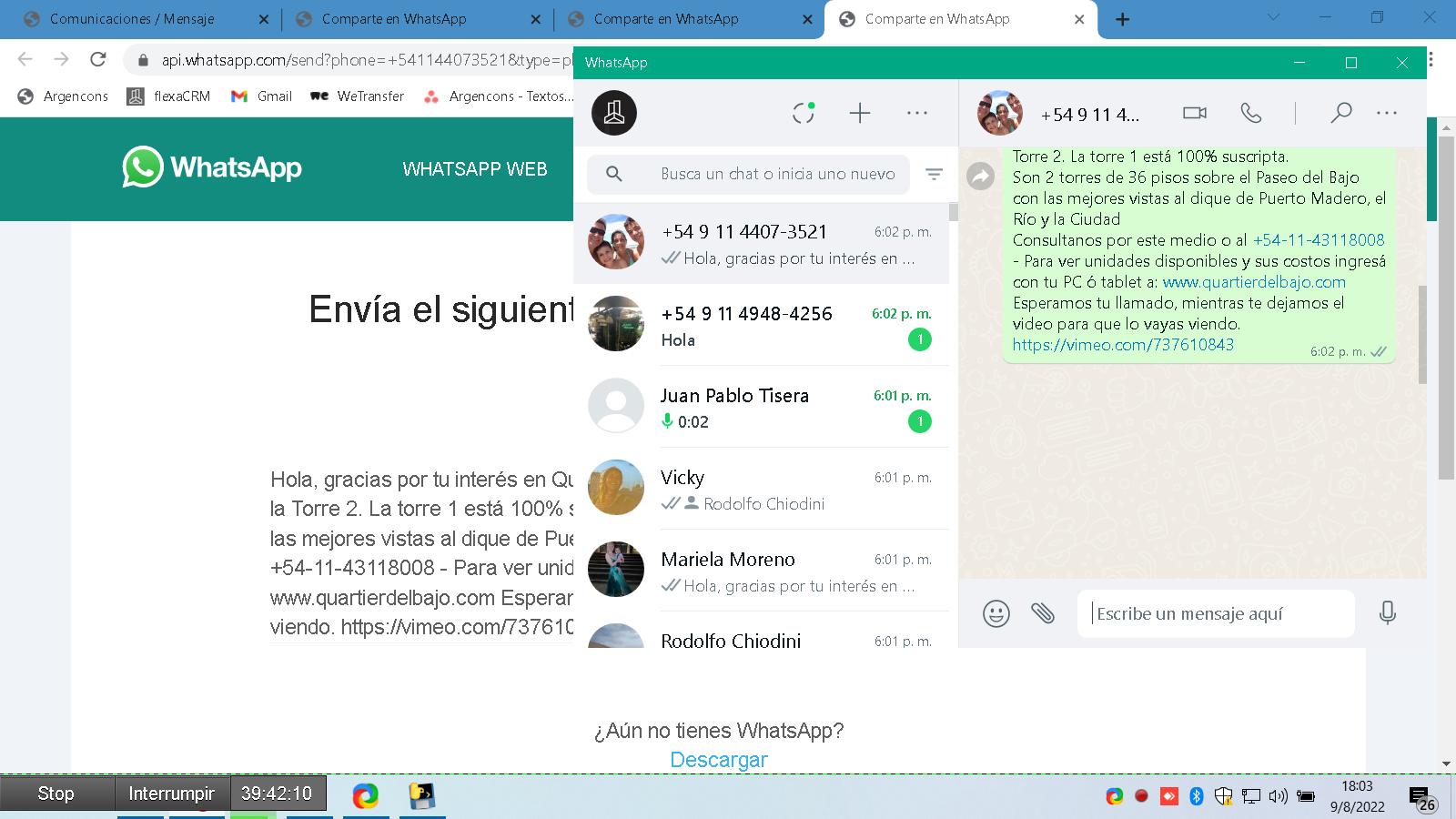The height and width of the screenshot is (819, 1456).
Task: Open the chat with +54 9 11 4948-4256
Action: 761,325
